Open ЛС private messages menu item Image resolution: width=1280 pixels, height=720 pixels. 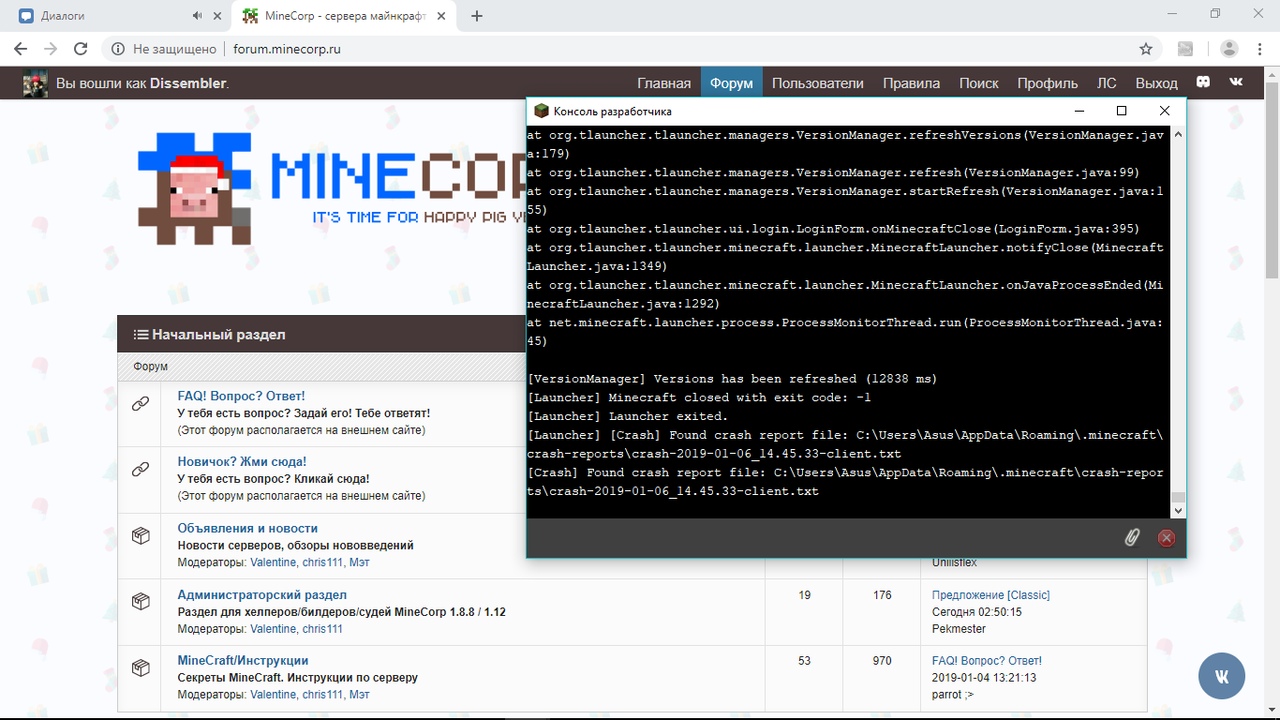(x=1107, y=83)
